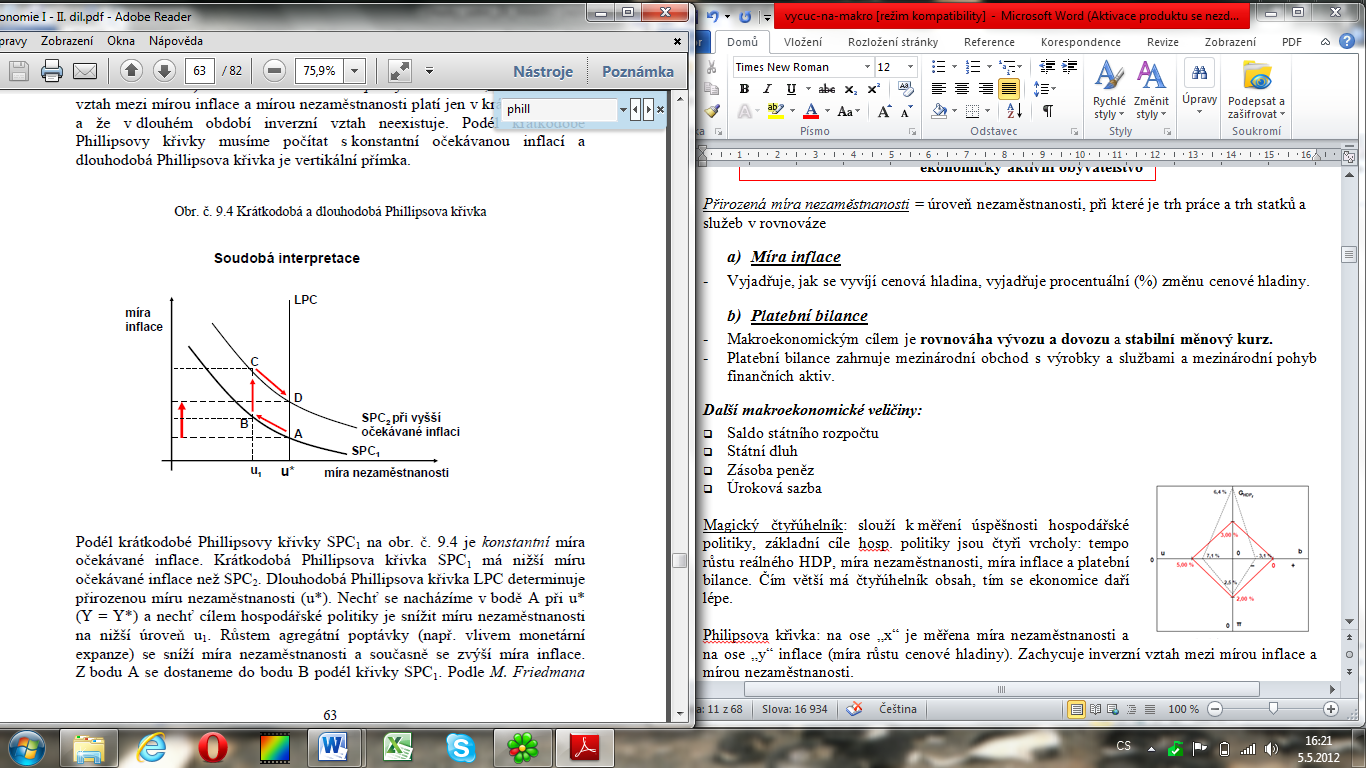Print the PDF in Adobe Reader

coord(52,71)
